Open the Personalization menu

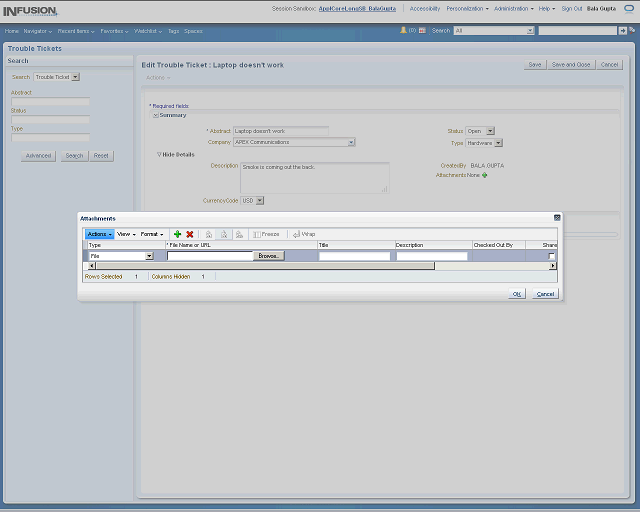467,9
